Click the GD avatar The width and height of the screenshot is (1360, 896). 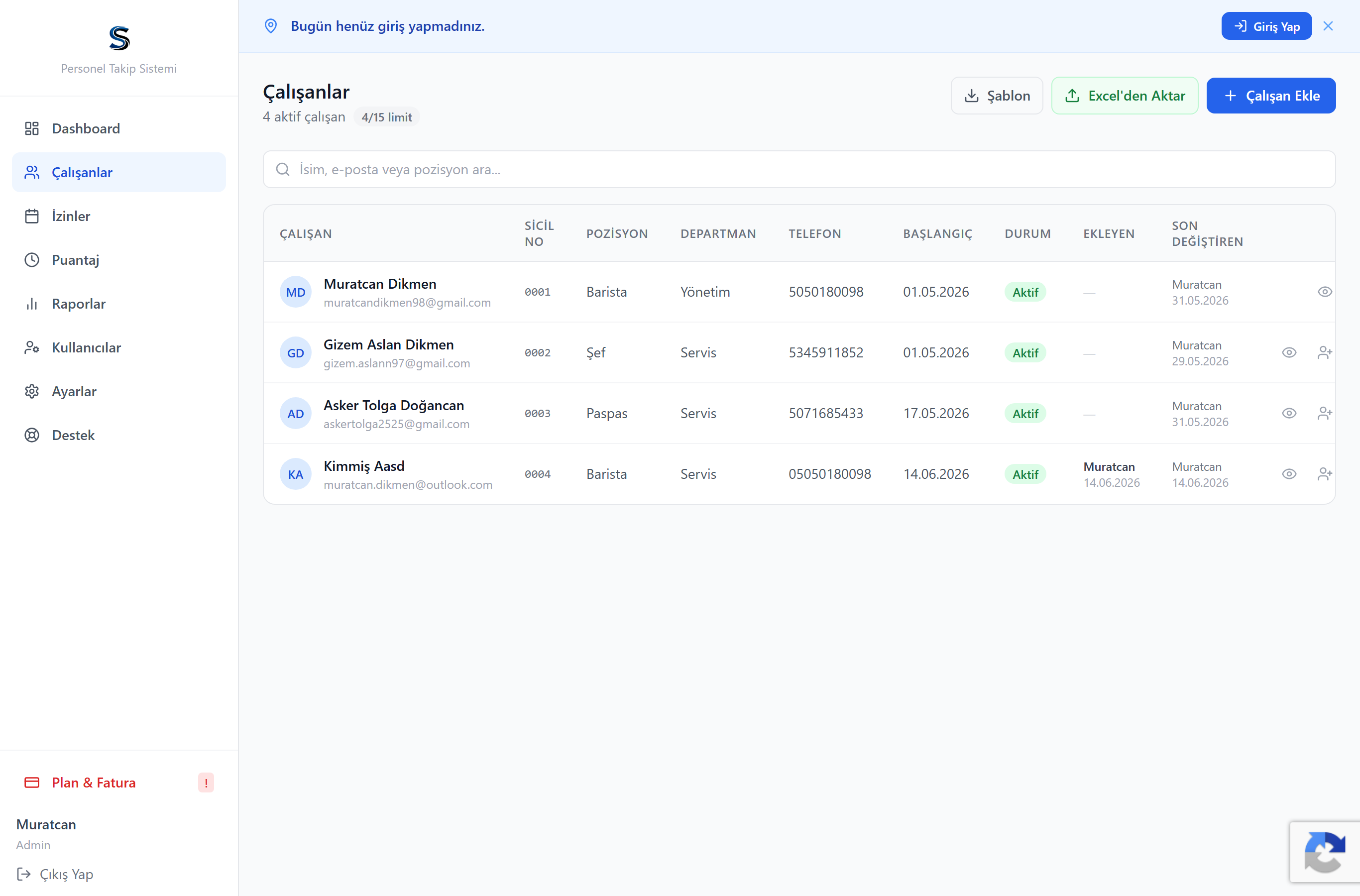point(295,352)
